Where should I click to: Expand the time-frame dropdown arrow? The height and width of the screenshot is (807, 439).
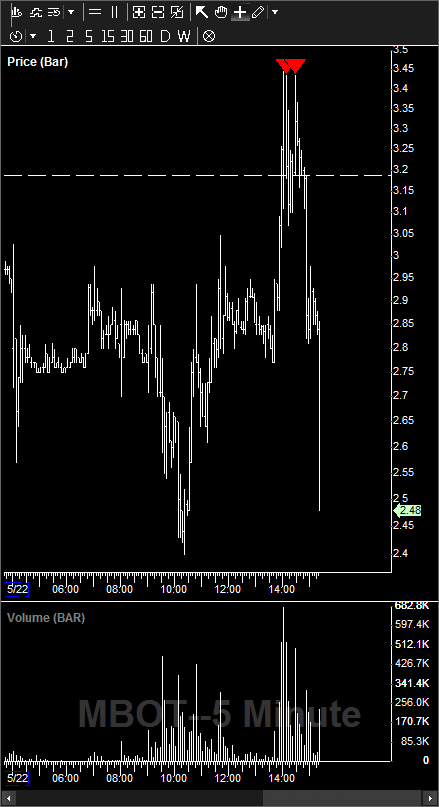tap(33, 36)
